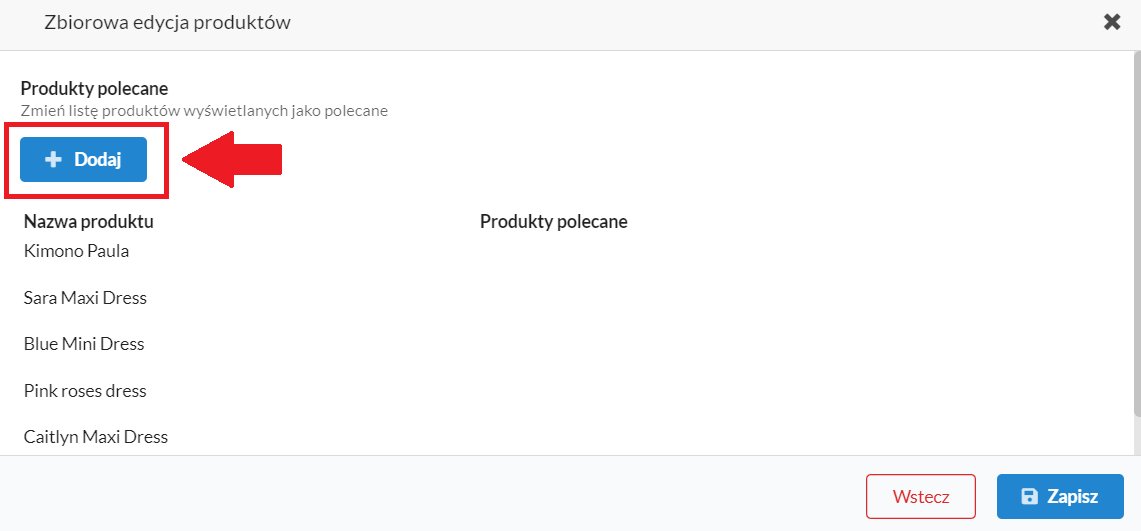
Task: Click the floppy disk icon on Zapisz
Action: click(1030, 497)
